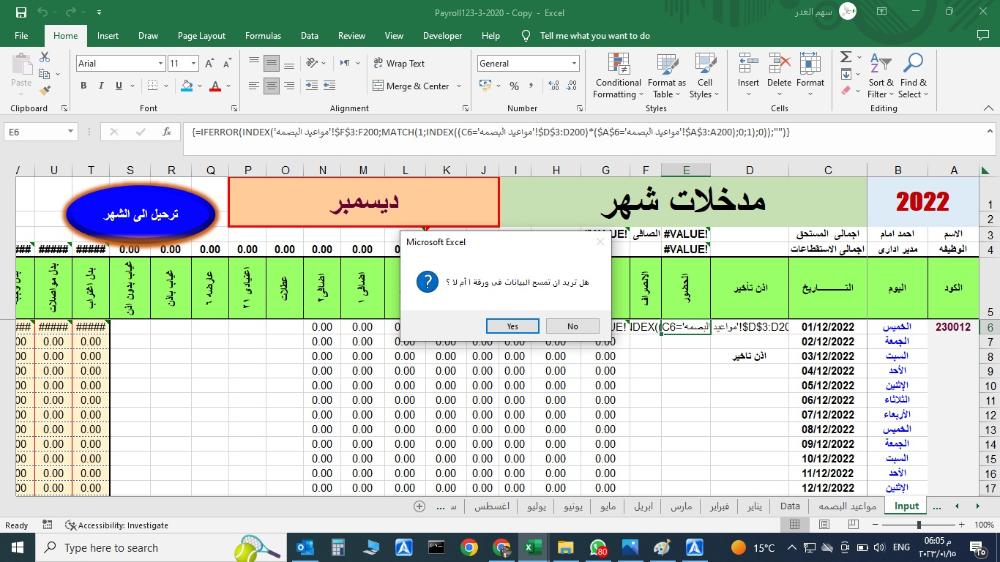Toggle Italic formatting

point(101,85)
